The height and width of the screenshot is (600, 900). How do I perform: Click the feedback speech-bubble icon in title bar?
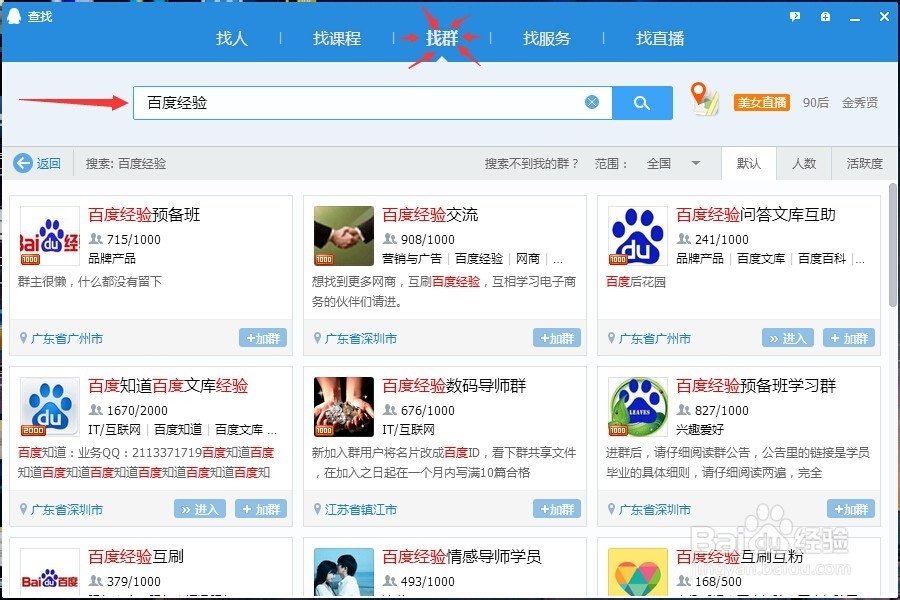(x=795, y=17)
